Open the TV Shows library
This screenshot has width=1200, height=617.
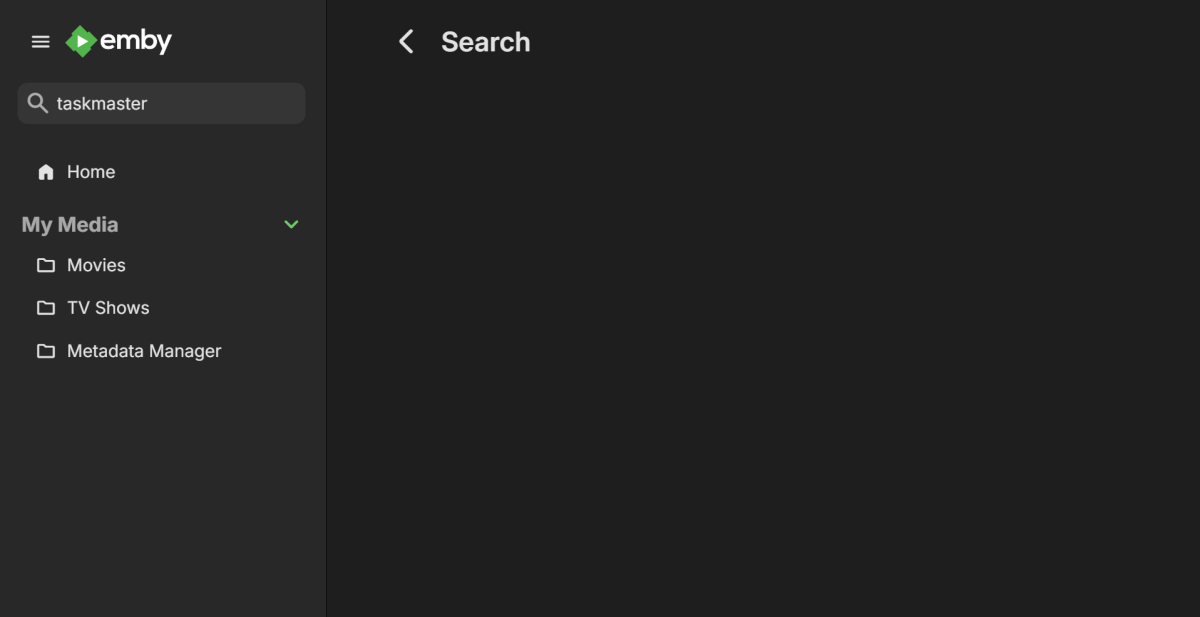107,307
